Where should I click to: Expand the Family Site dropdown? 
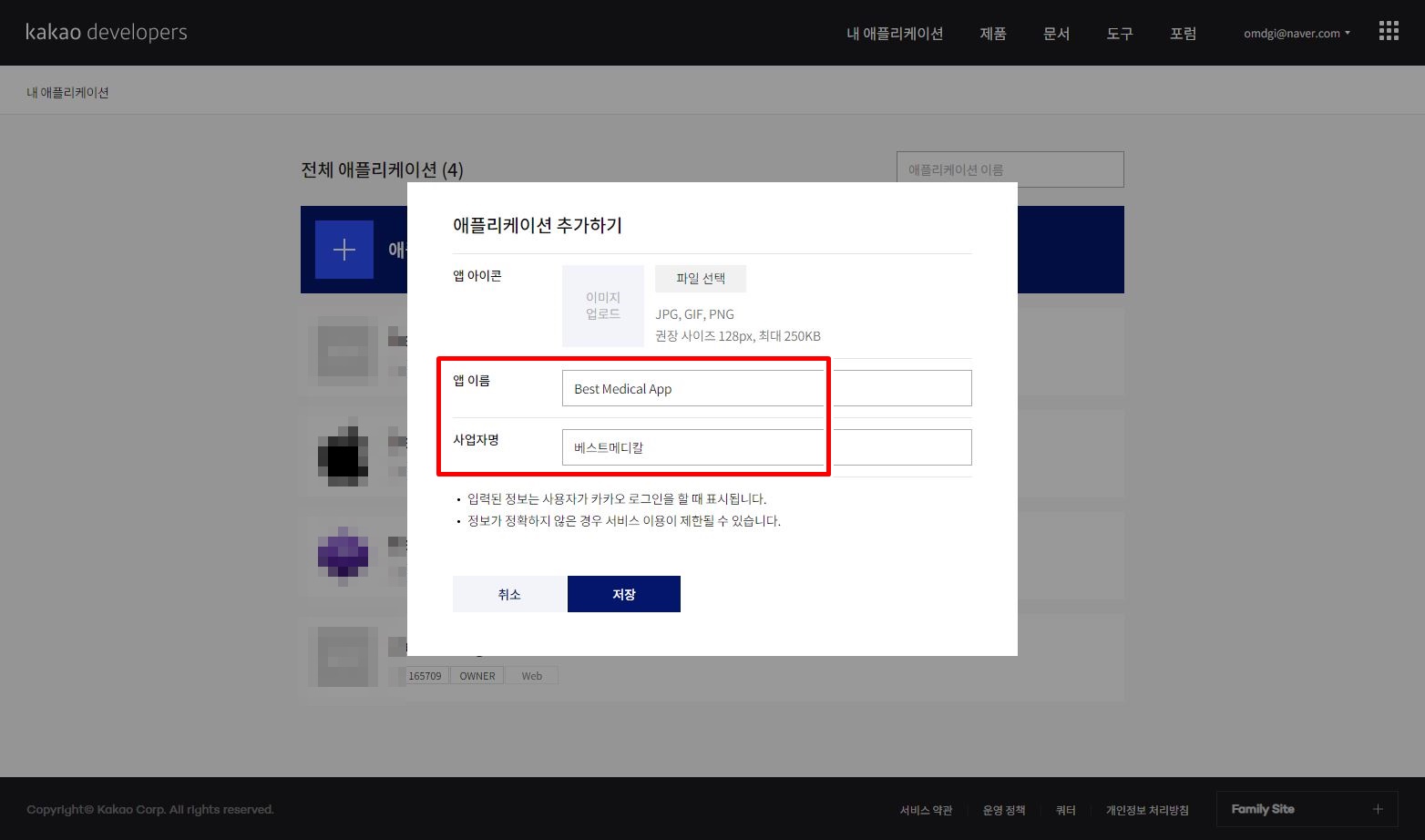[1307, 809]
